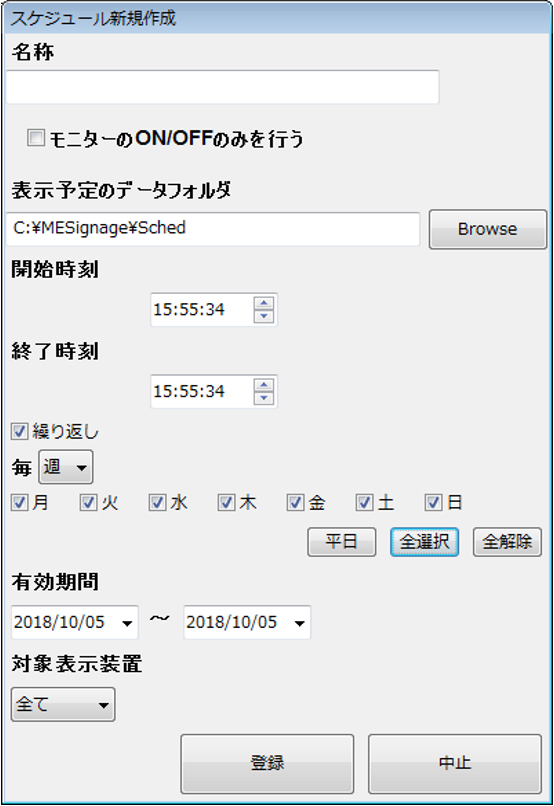Expand the 全て target display dropdown
The width and height of the screenshot is (554, 806).
(63, 704)
